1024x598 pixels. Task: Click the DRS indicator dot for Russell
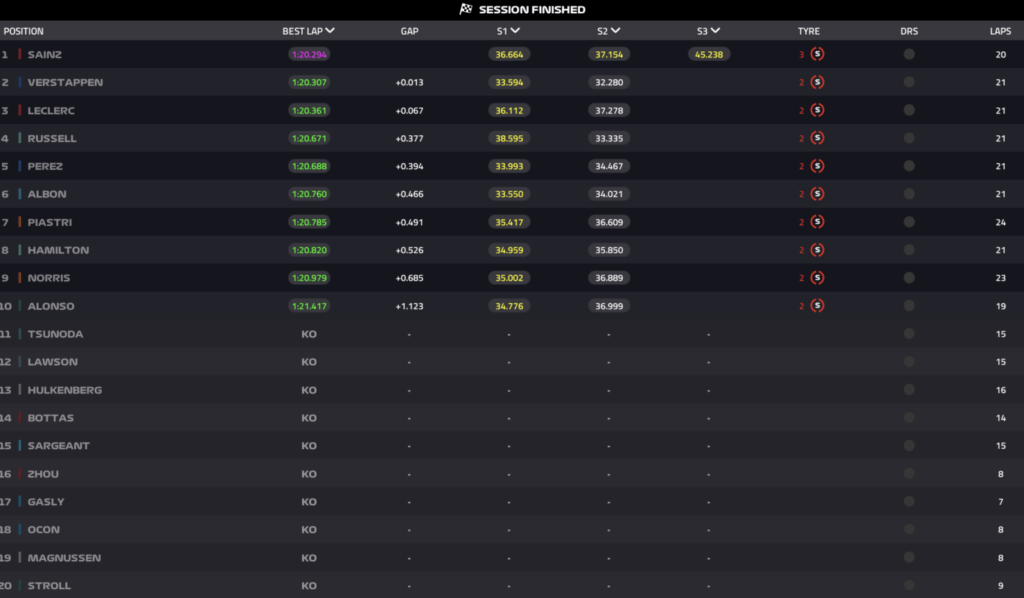909,138
